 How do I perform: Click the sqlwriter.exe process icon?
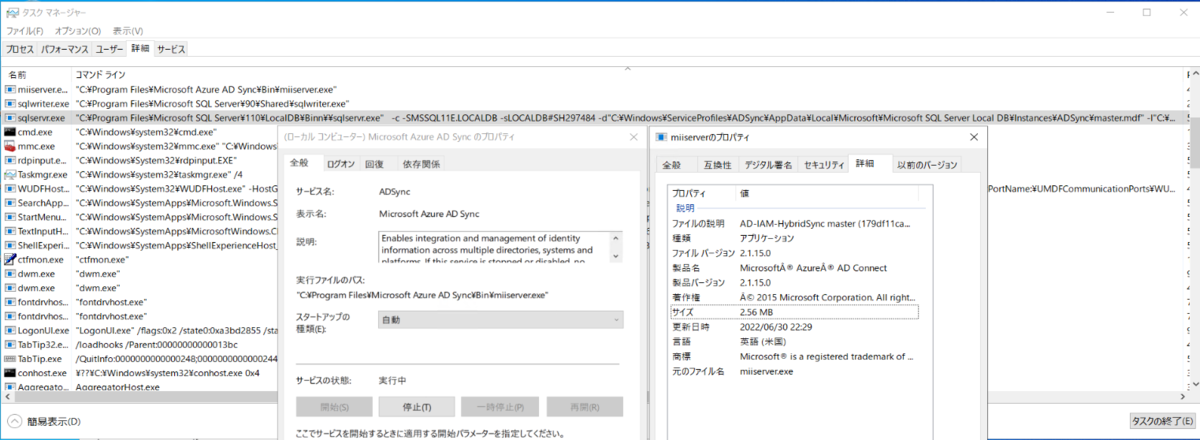(x=10, y=103)
